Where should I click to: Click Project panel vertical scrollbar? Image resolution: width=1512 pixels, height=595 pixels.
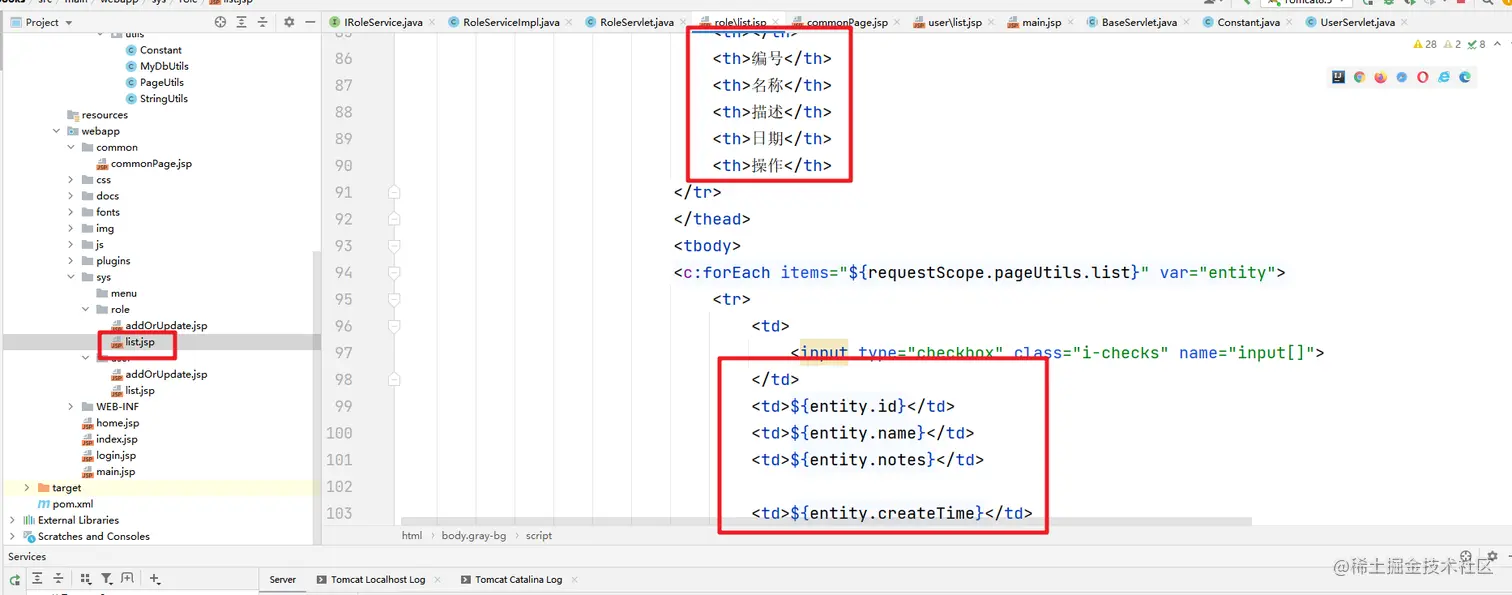click(317, 400)
